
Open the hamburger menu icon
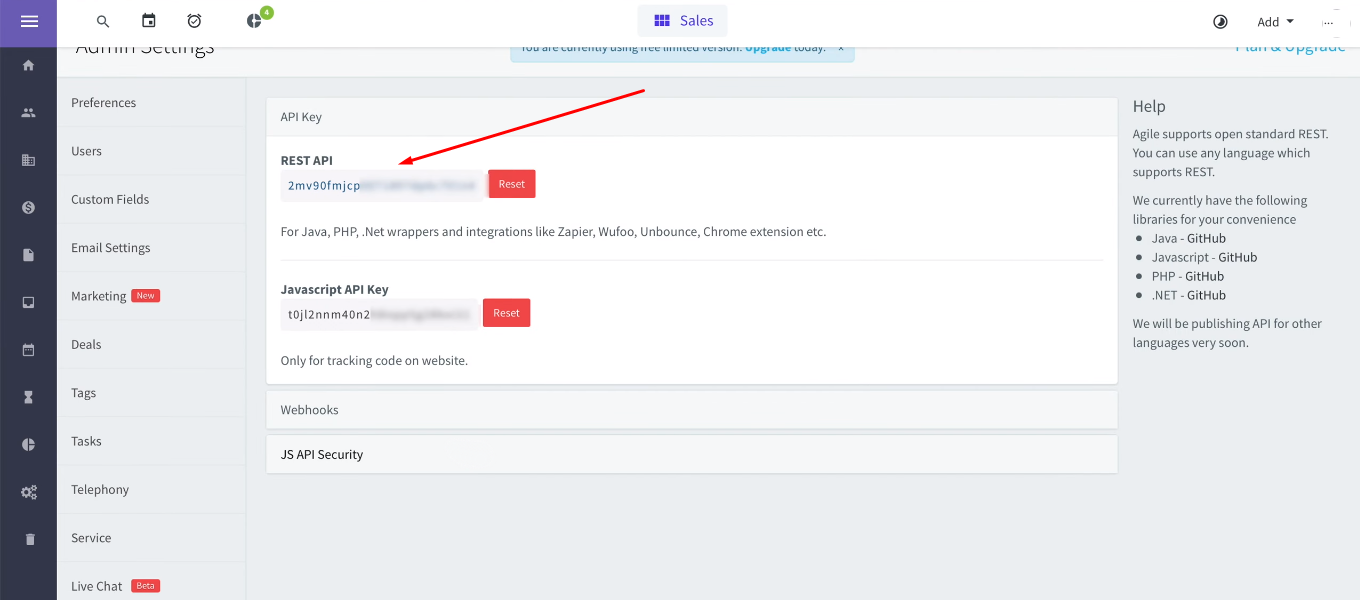coord(28,21)
